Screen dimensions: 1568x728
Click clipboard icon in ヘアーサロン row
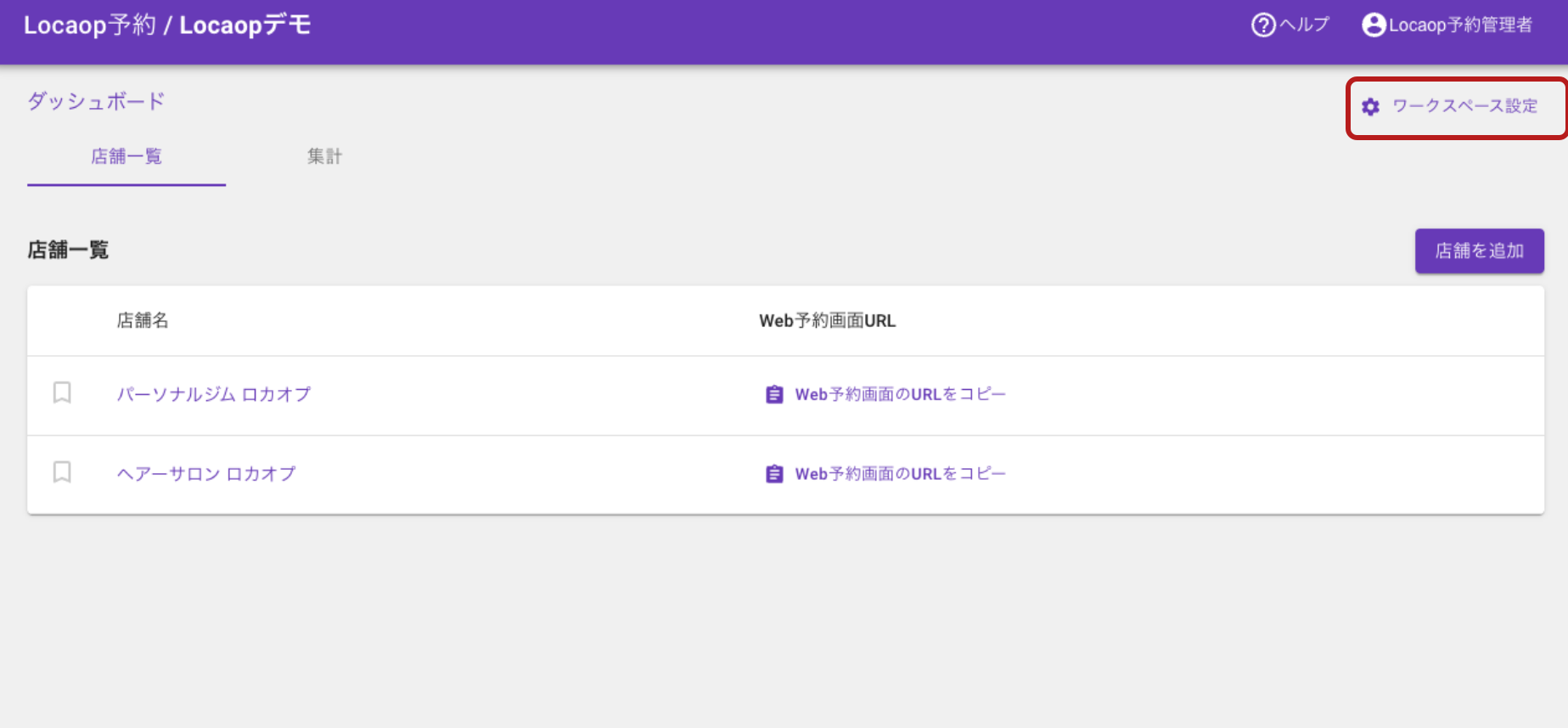[774, 474]
